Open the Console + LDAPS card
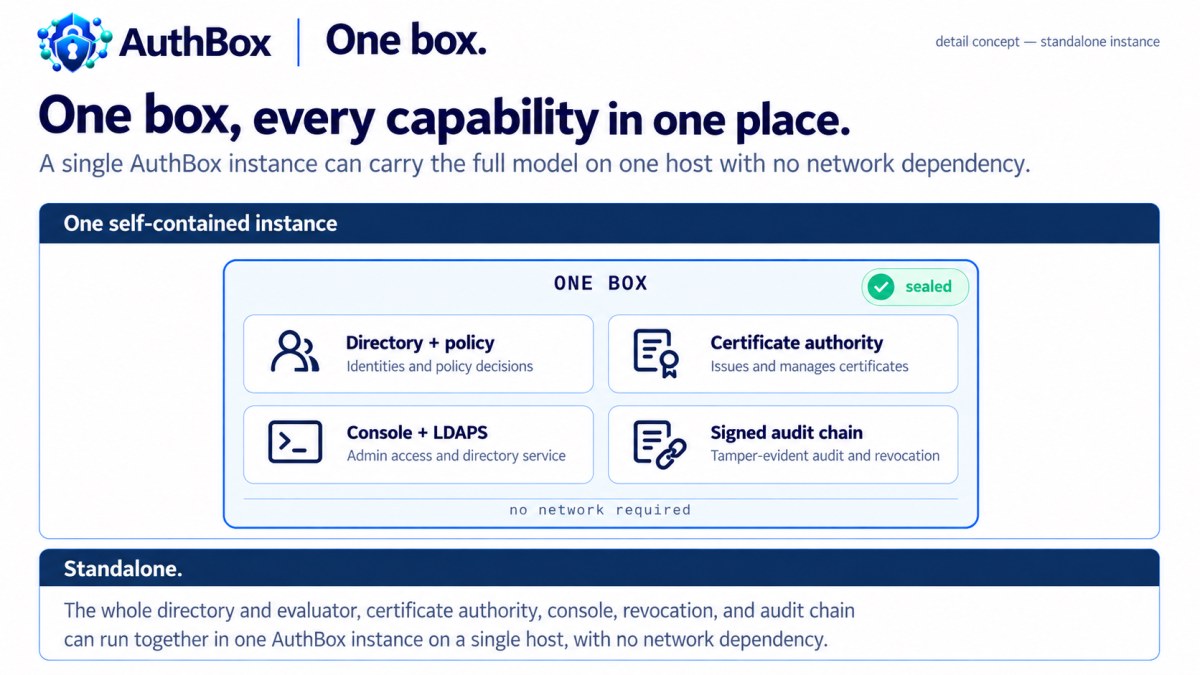This screenshot has height=675, width=1200. (x=418, y=444)
